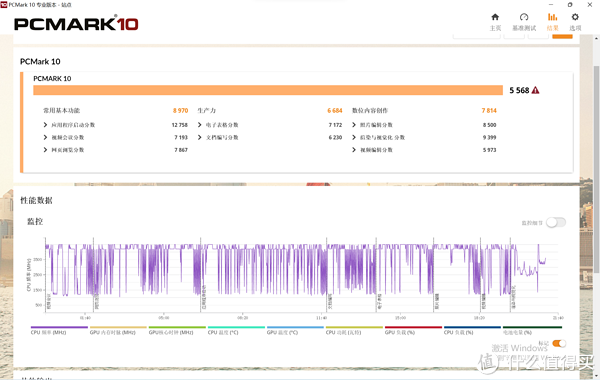The width and height of the screenshot is (600, 380).
Task: Click the 常用基本功能 group heading
Action: pos(62,111)
